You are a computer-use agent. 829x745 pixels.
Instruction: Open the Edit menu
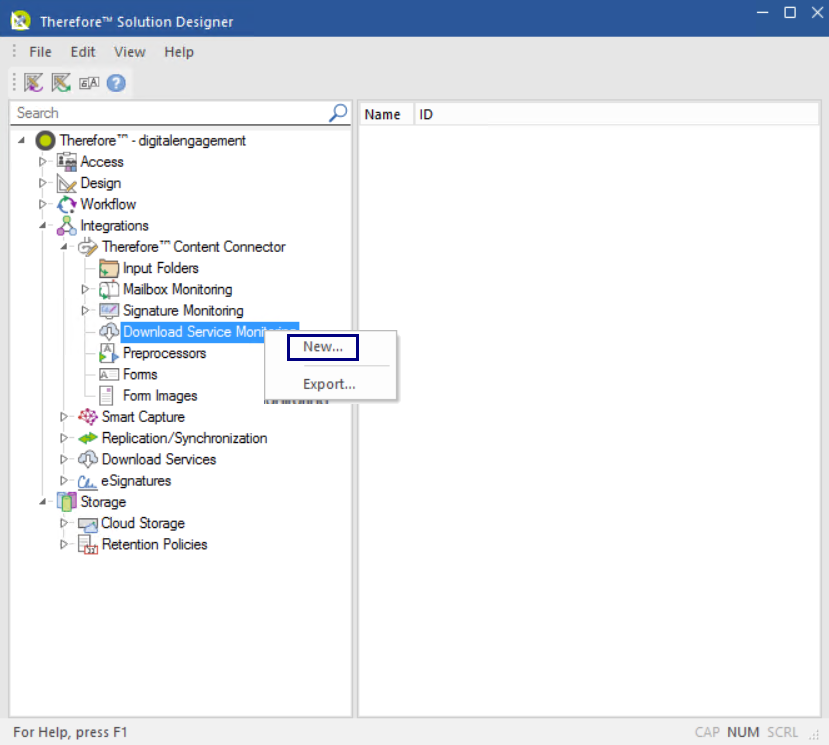coord(83,52)
